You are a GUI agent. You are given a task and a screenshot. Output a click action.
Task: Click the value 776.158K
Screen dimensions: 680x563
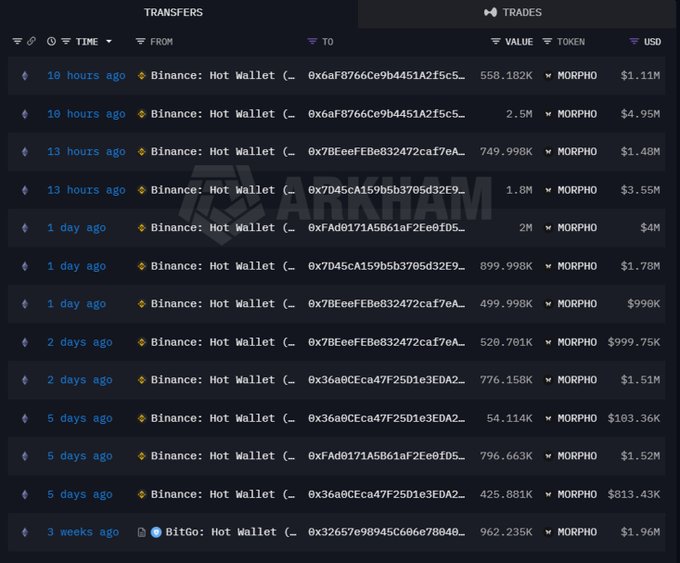[x=506, y=380]
